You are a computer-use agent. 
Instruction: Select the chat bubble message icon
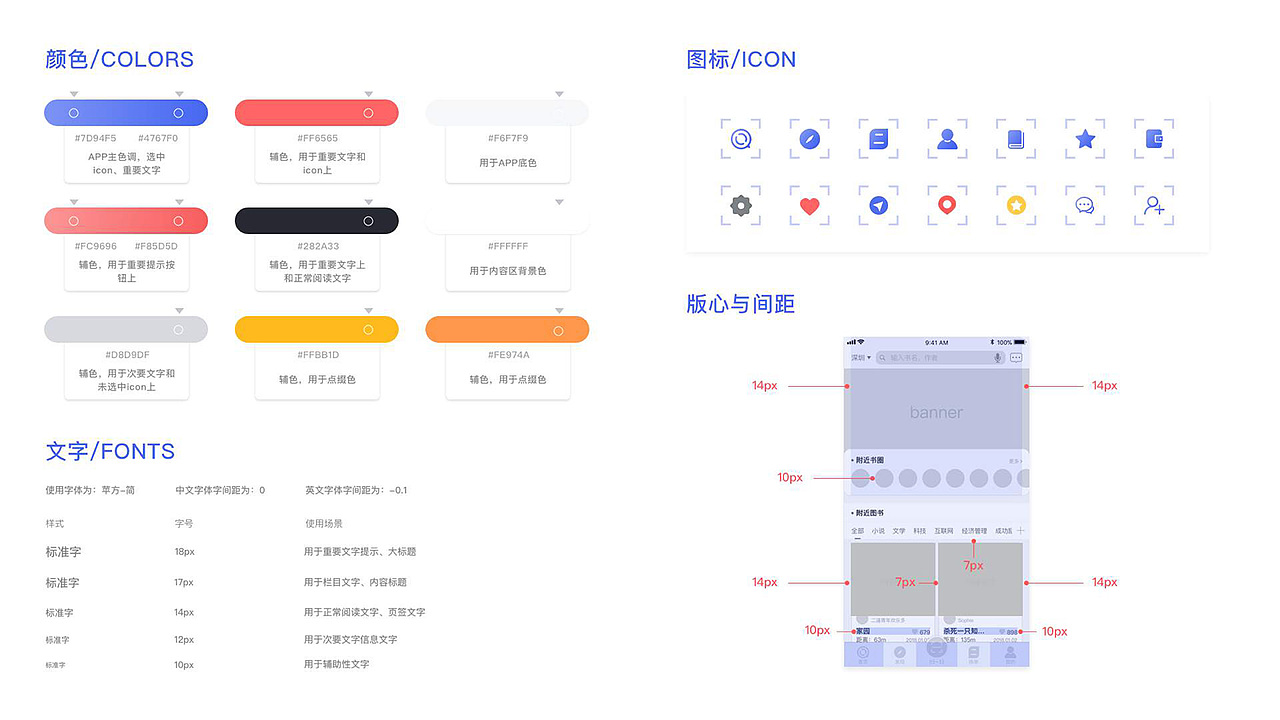point(1085,205)
